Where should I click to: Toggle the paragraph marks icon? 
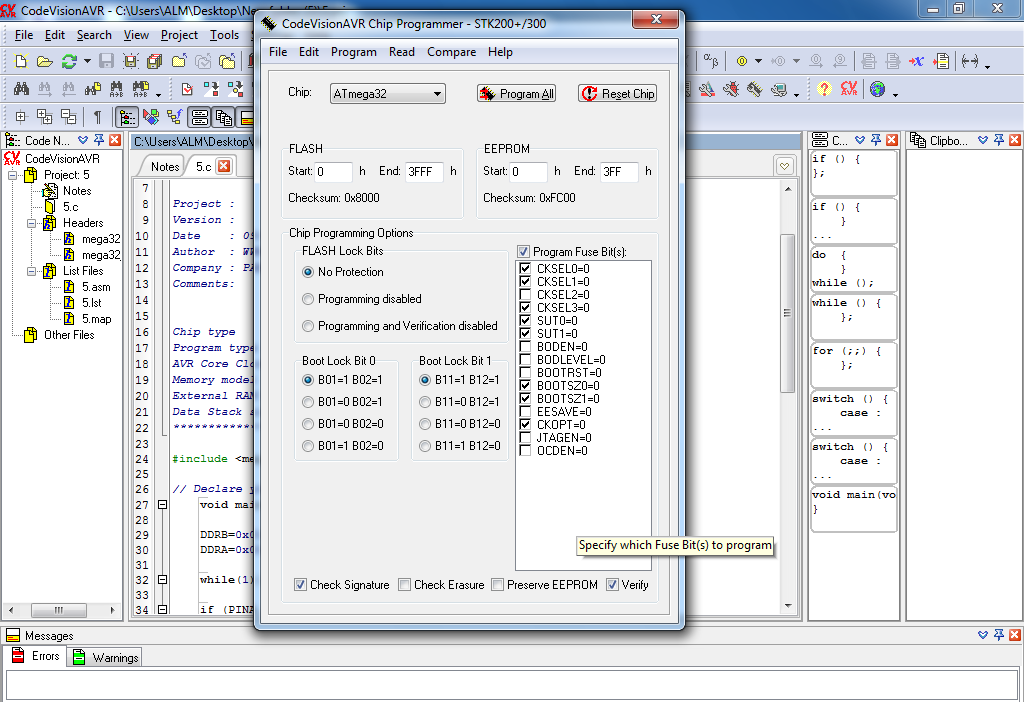(x=97, y=117)
